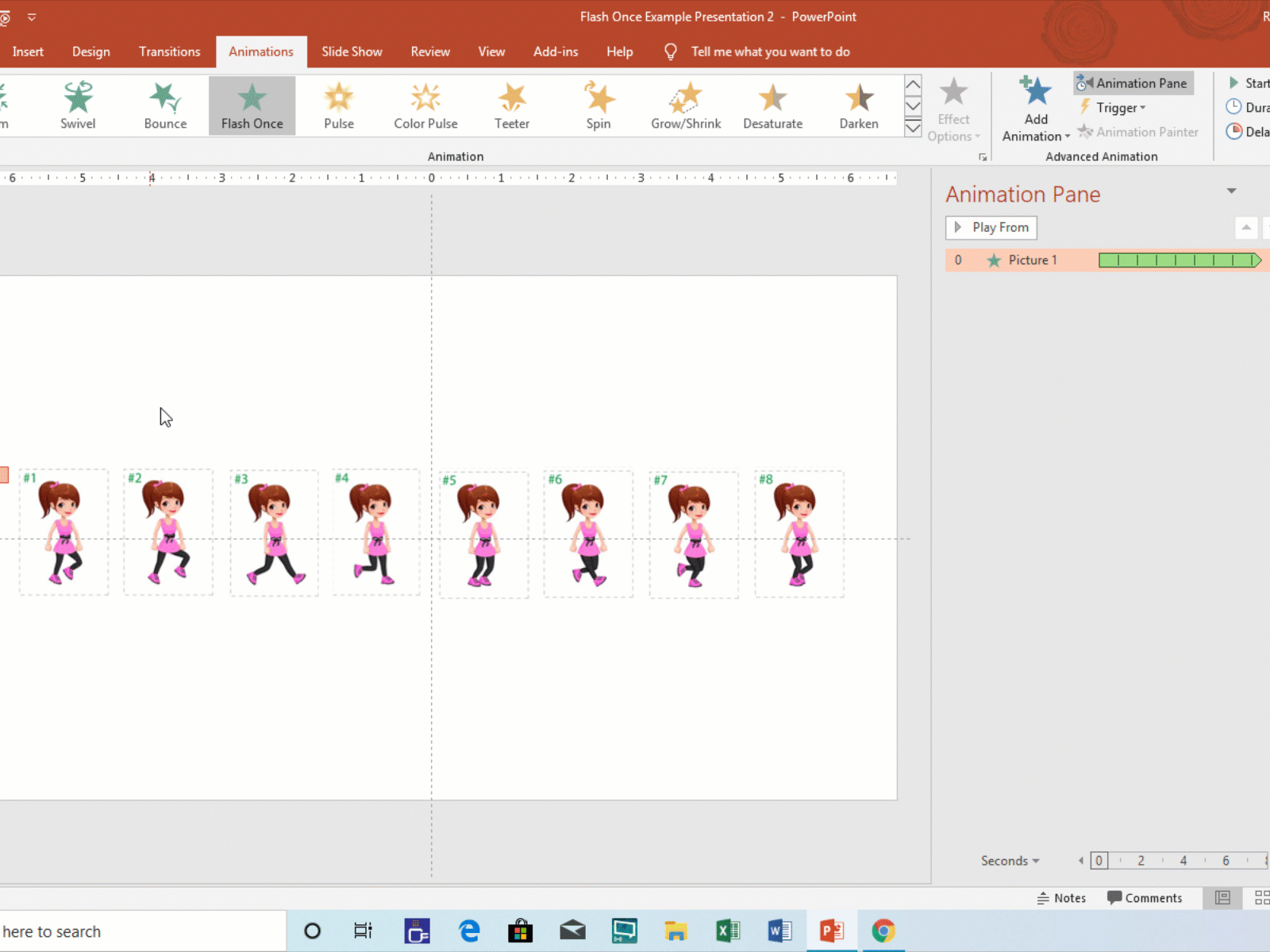Select the Grow/Shrink animation

tap(685, 105)
